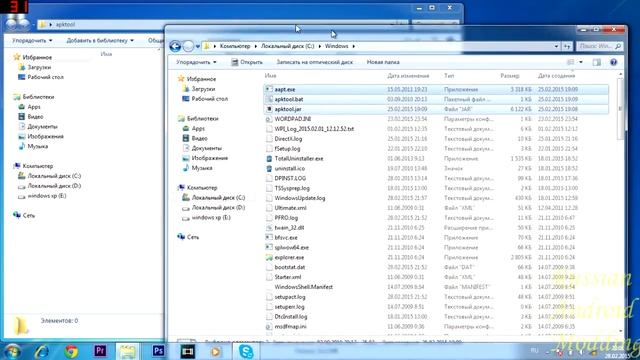Click Локальный диск (C:) in apktool window sidebar
Viewport: 640px width, 360px height.
54,176
